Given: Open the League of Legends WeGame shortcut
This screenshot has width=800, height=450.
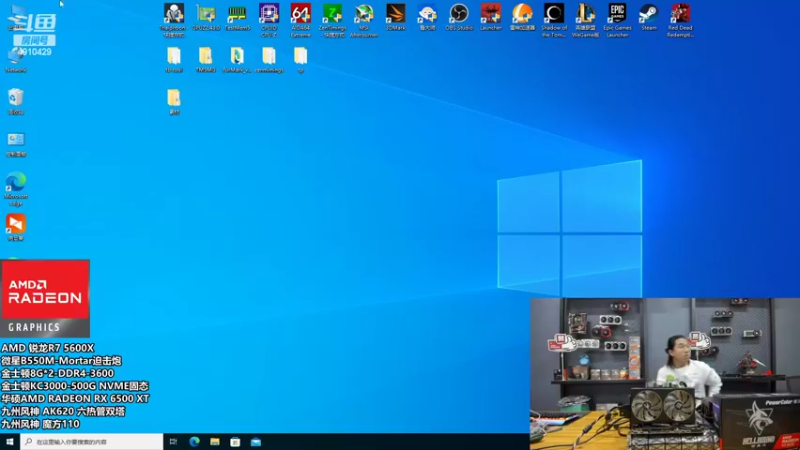Looking at the screenshot, I should coord(585,20).
